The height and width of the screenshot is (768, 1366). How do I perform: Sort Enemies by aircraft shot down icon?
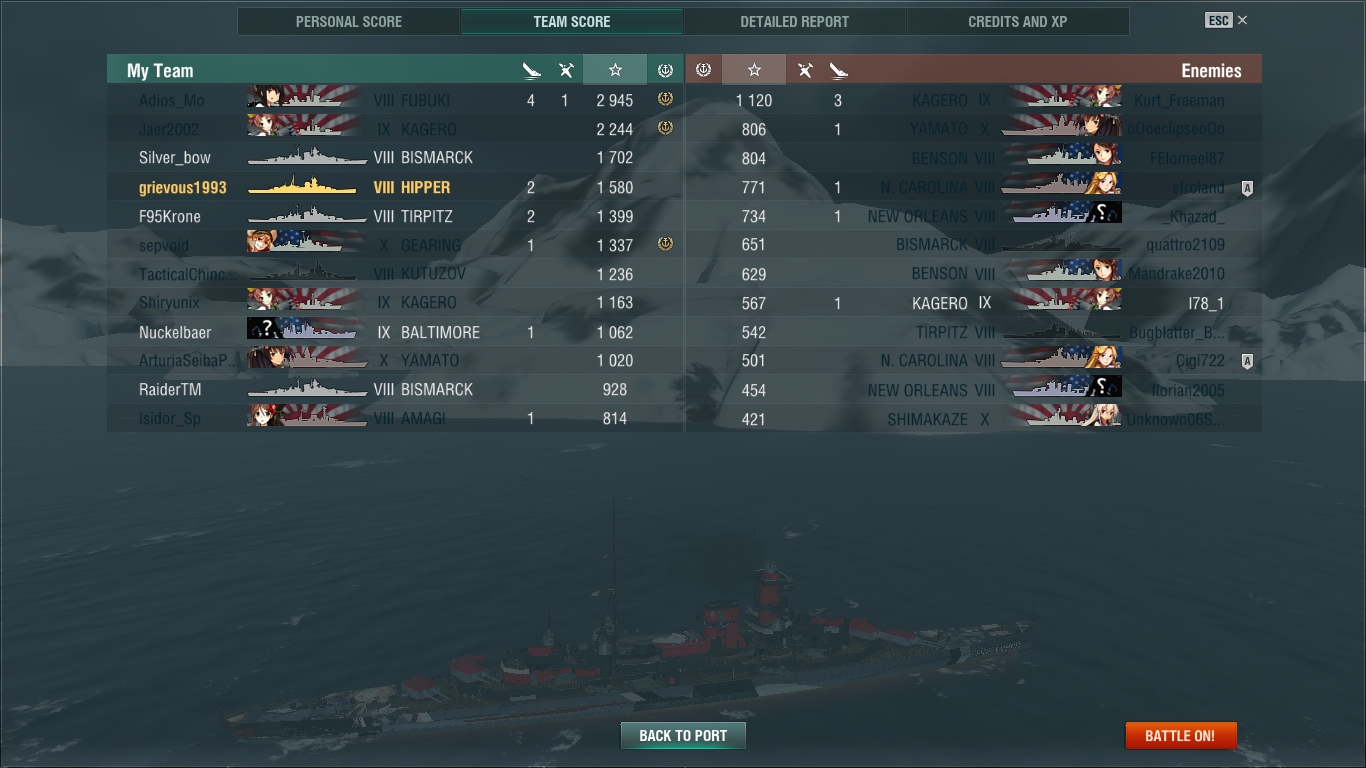coord(805,70)
